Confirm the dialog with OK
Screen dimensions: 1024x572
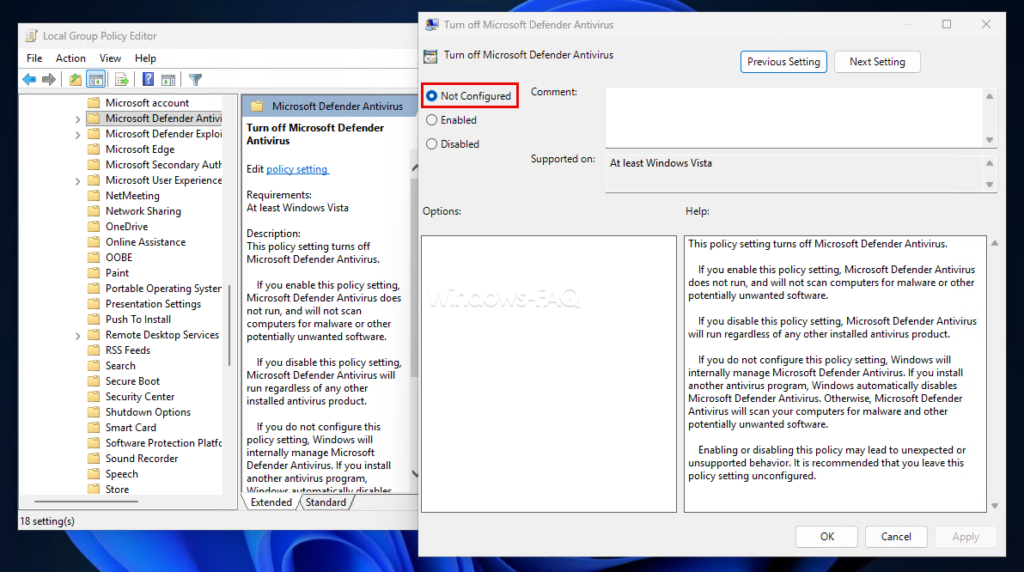(x=827, y=537)
